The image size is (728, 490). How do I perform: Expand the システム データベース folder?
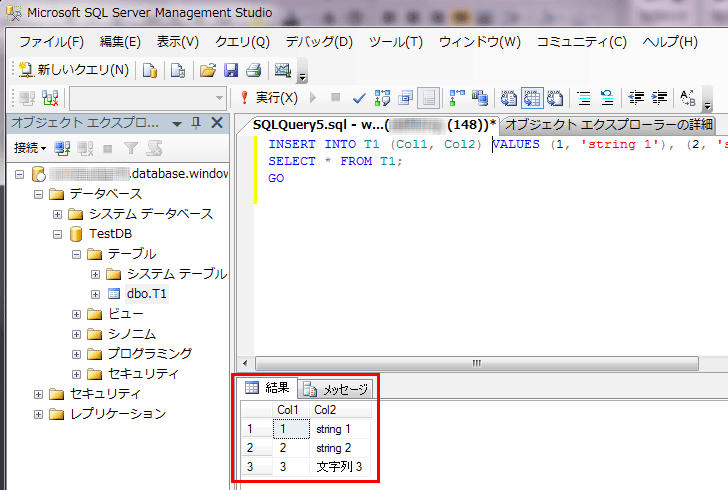[57, 215]
